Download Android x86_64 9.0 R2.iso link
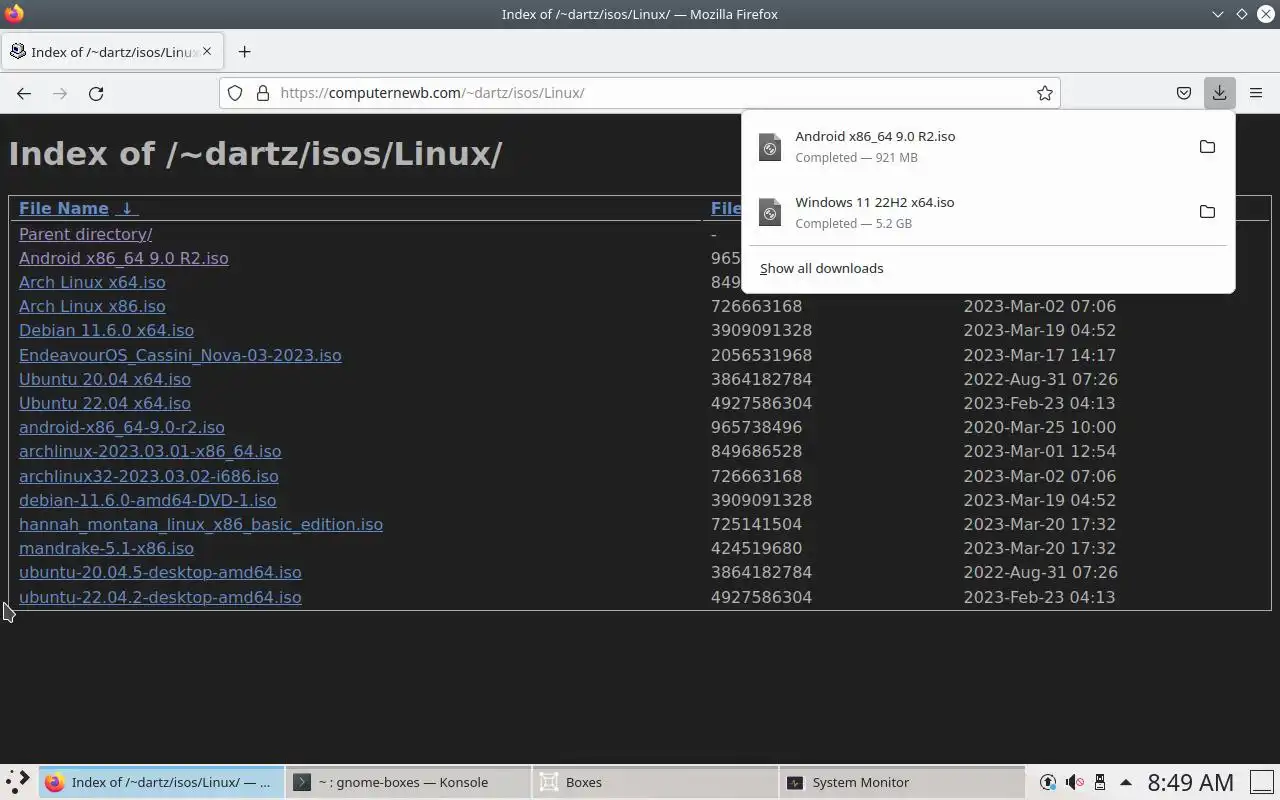 point(124,258)
